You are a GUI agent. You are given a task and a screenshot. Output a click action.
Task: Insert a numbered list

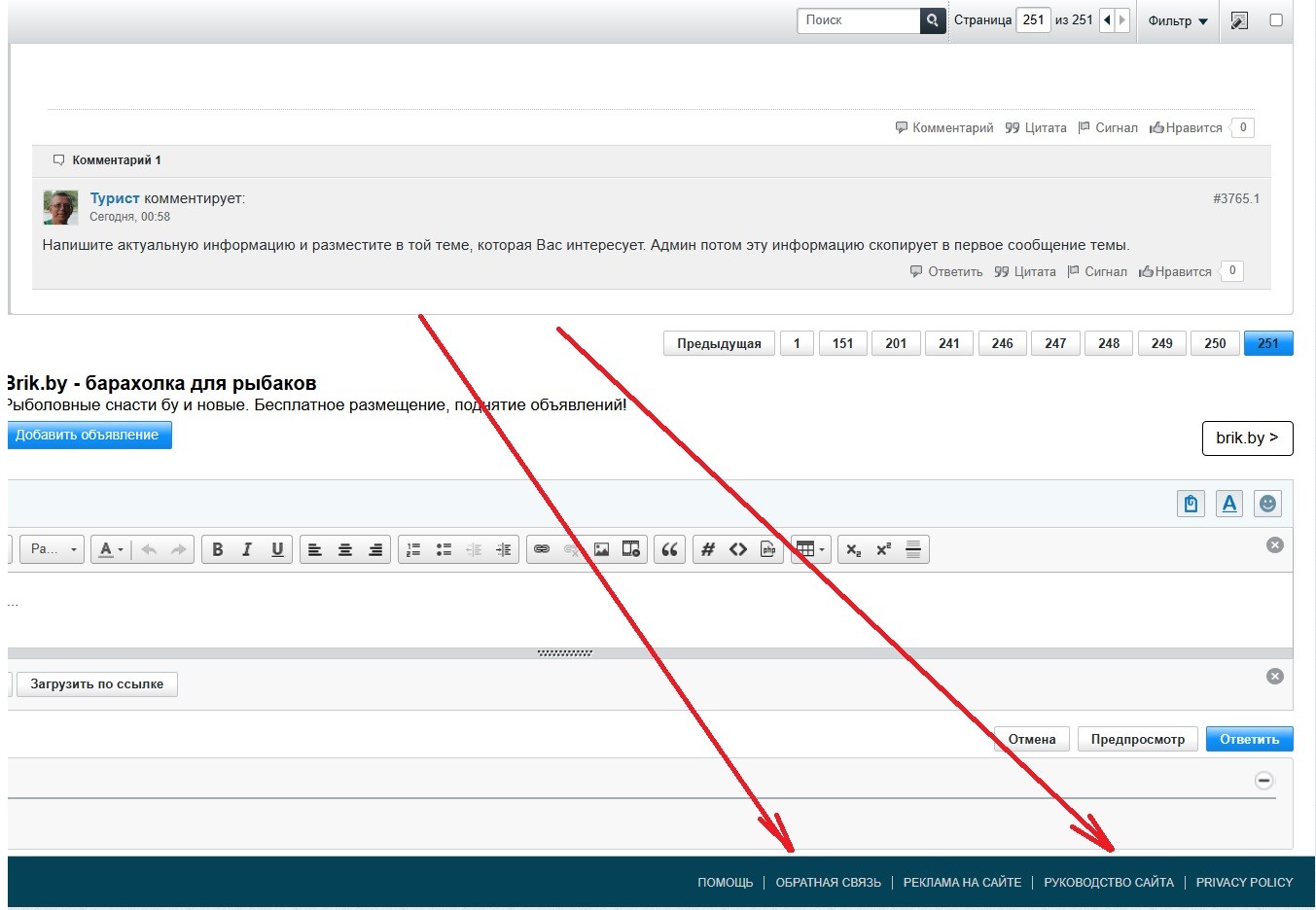[x=413, y=549]
